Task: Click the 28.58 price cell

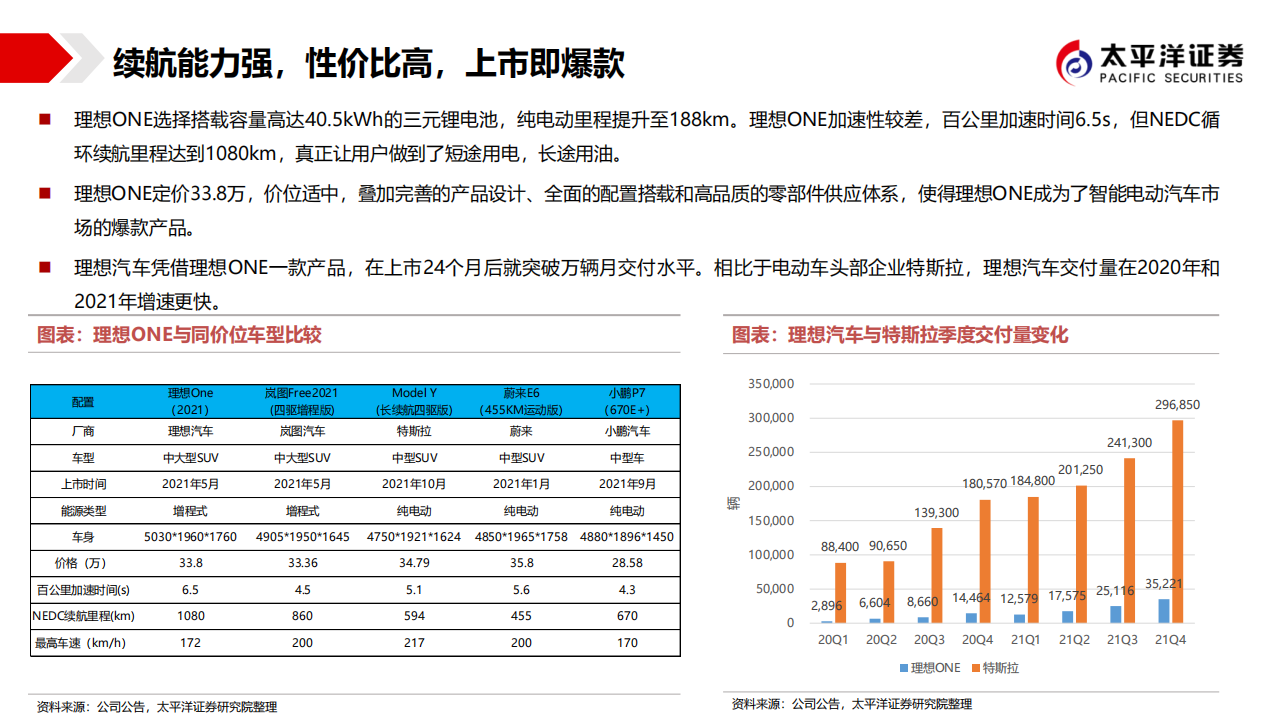Action: point(627,563)
